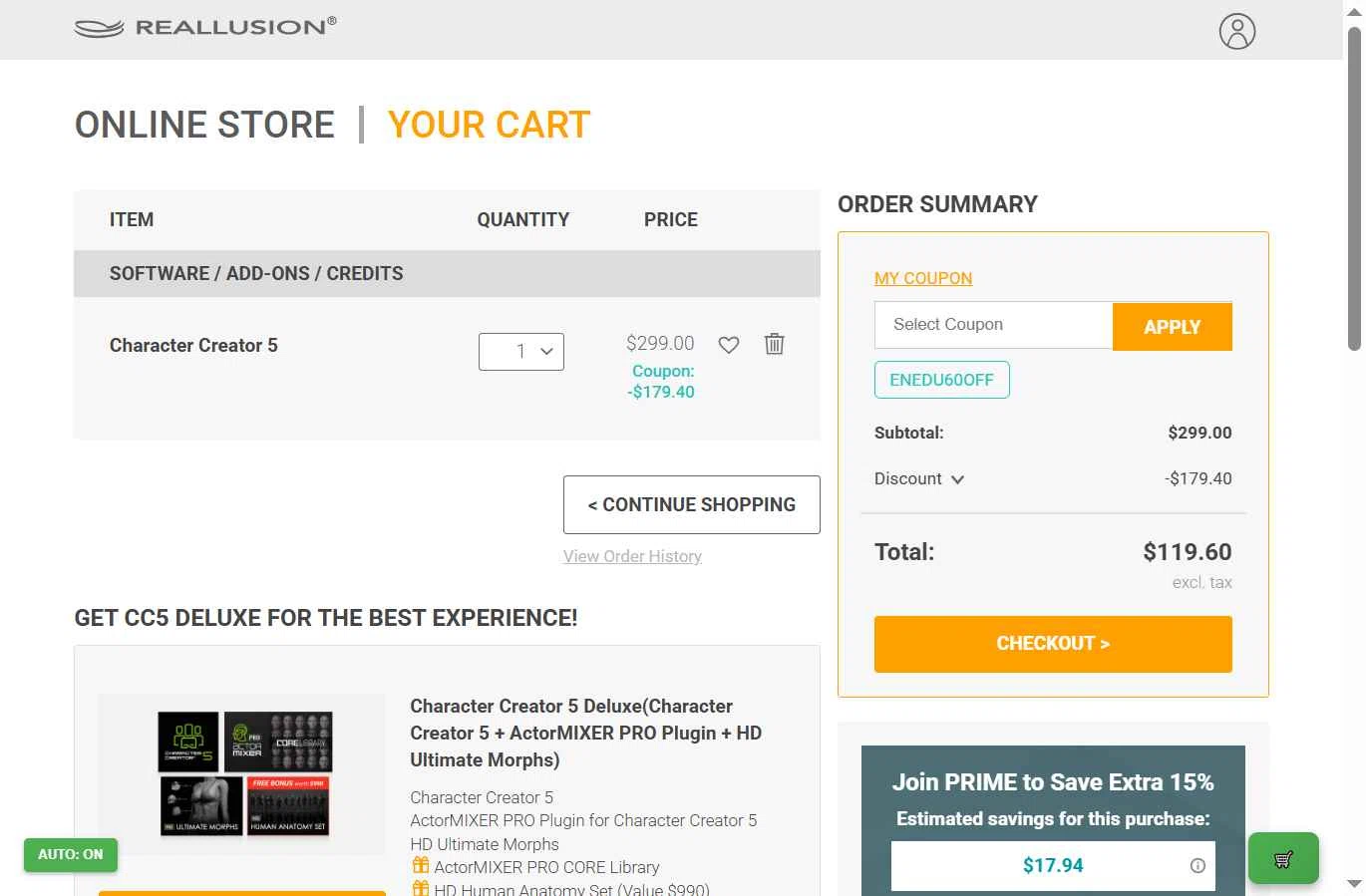
Task: Open the green floating cart icon
Action: click(1283, 858)
